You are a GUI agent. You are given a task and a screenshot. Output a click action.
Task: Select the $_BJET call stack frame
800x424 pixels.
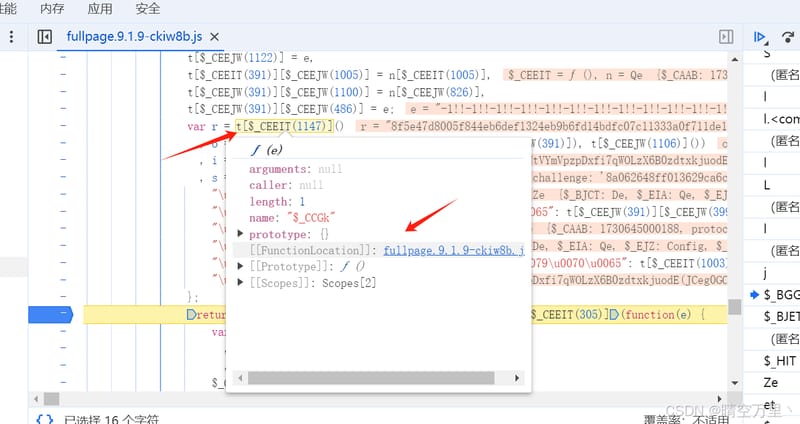[781, 316]
